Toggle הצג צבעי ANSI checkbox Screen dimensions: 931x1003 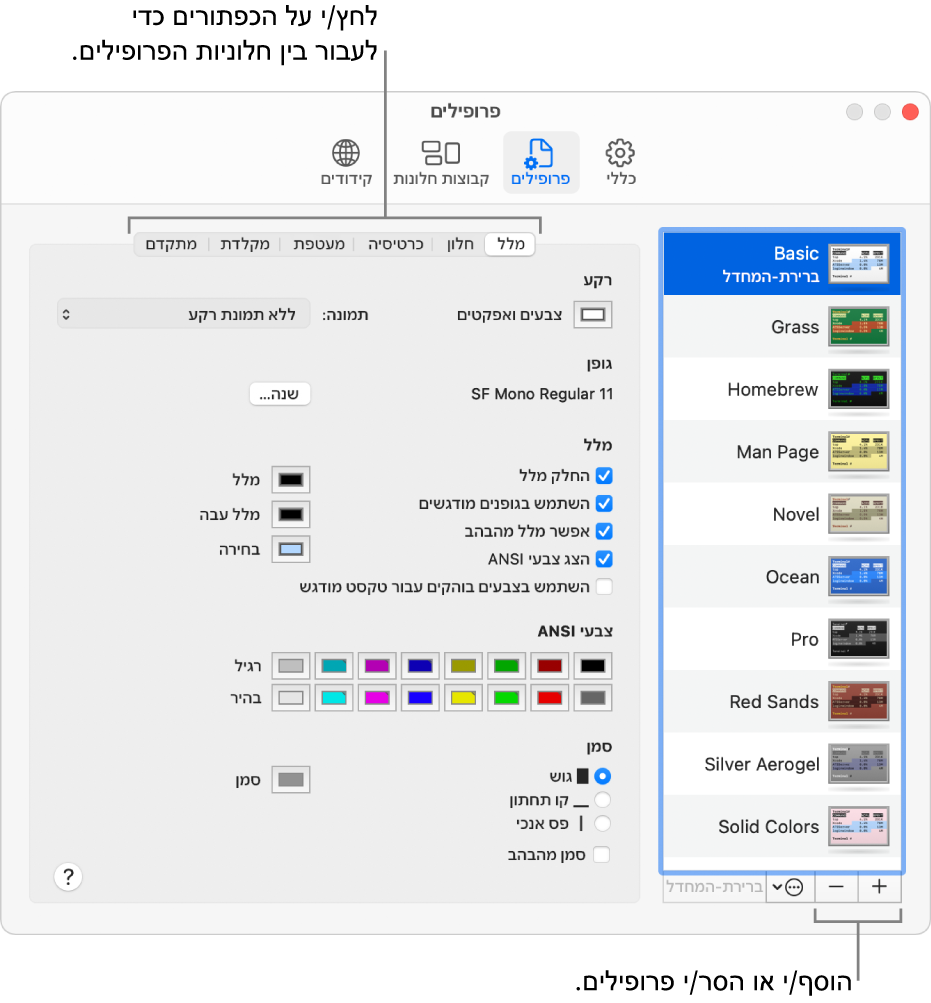pyautogui.click(x=604, y=559)
